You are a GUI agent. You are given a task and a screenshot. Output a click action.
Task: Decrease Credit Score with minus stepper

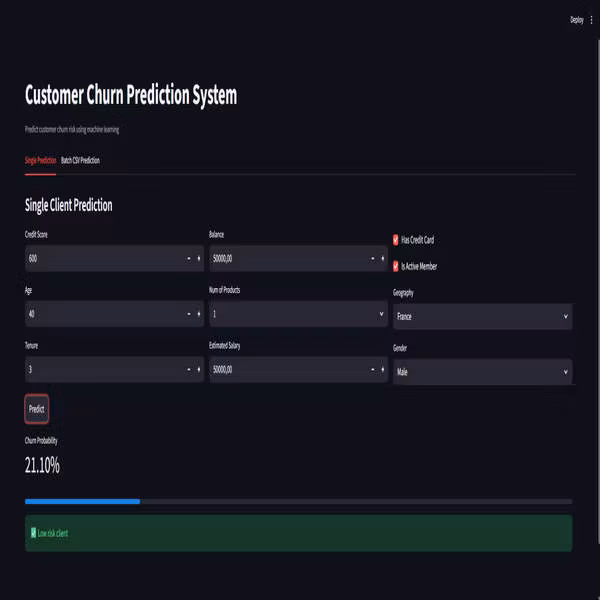(x=189, y=259)
